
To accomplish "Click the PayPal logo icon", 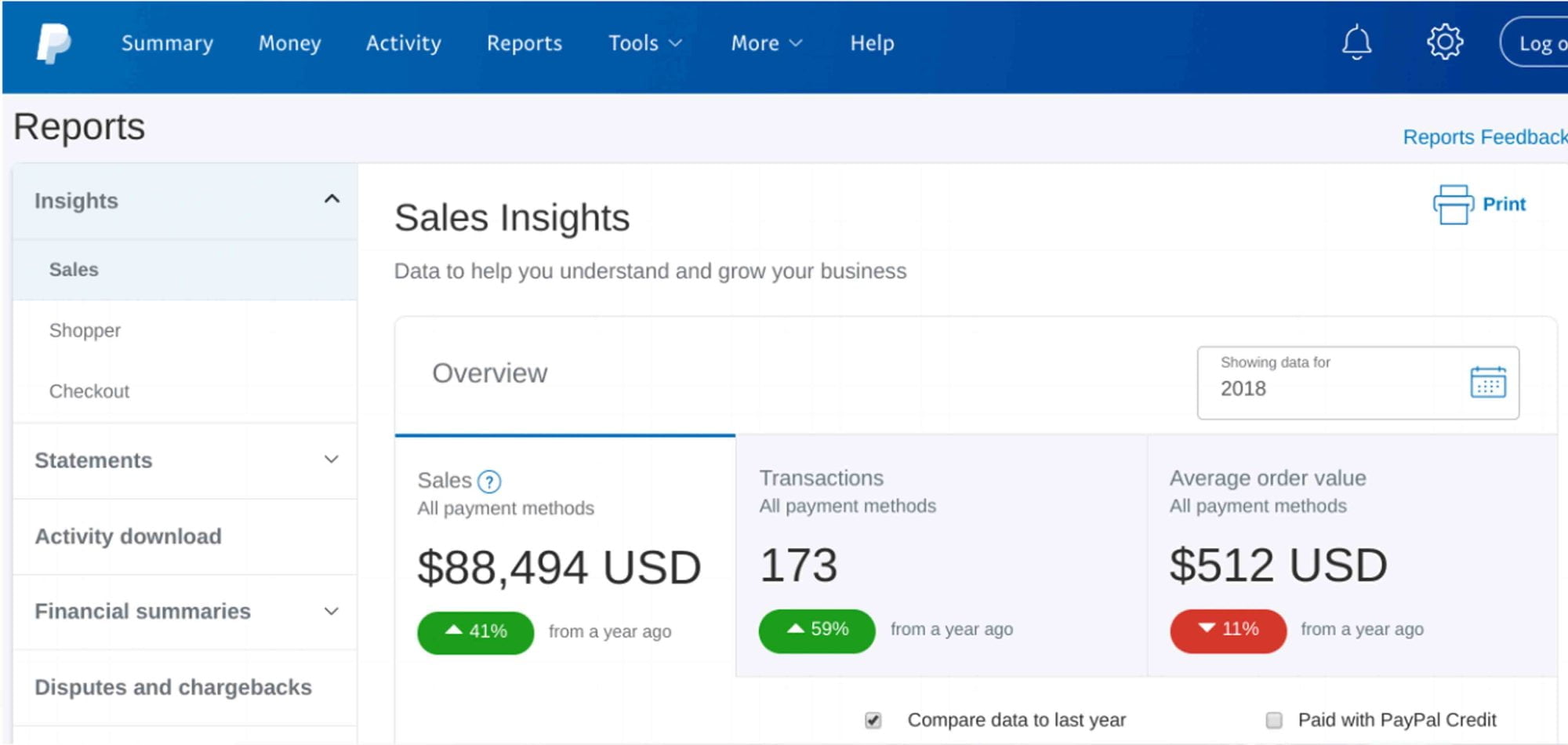I will click(x=53, y=43).
